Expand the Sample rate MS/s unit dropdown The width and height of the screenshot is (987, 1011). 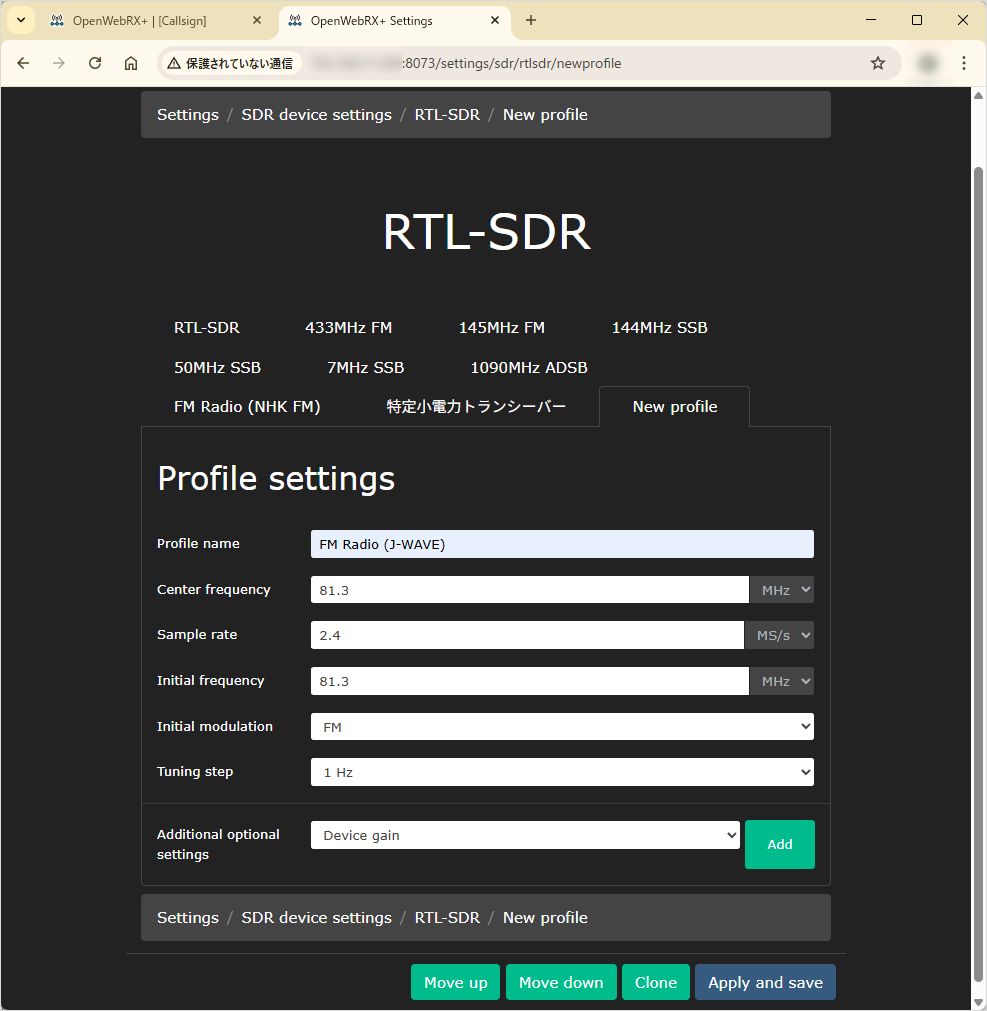click(779, 635)
